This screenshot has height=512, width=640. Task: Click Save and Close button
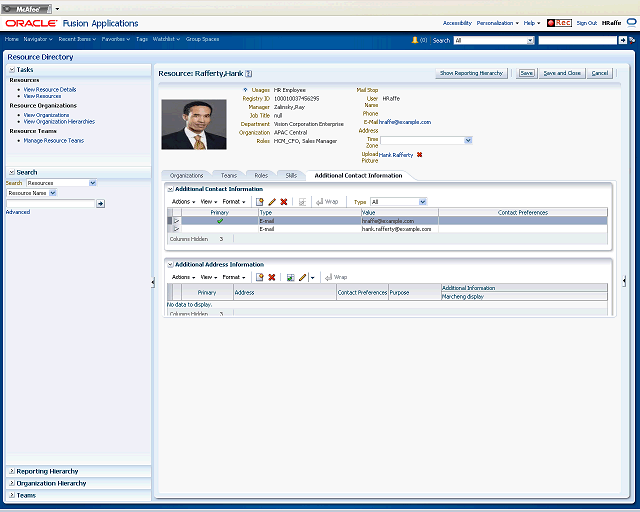coord(562,73)
